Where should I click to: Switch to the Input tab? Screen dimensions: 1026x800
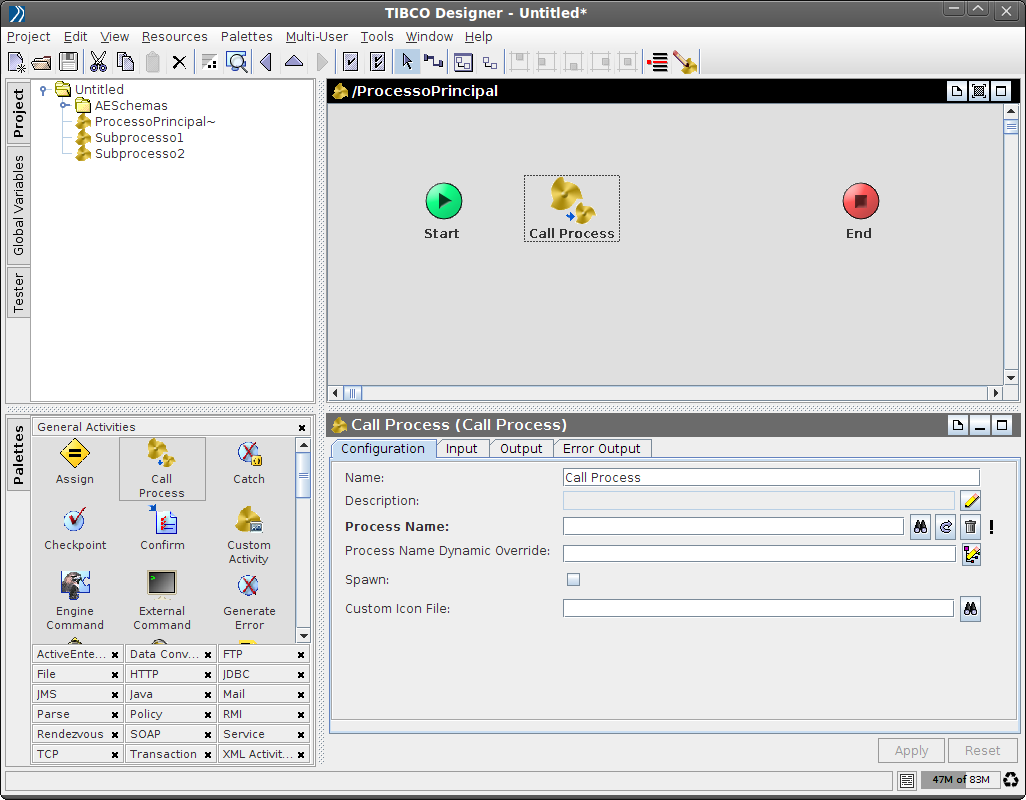[462, 449]
